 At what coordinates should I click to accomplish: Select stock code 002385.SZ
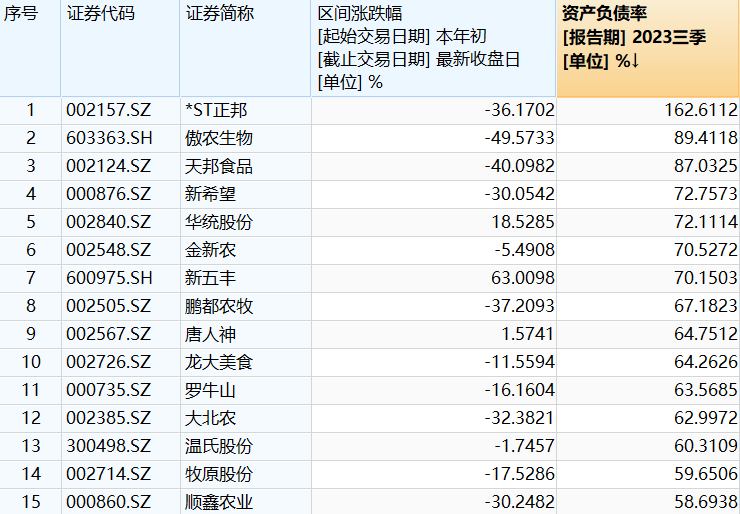tap(109, 418)
